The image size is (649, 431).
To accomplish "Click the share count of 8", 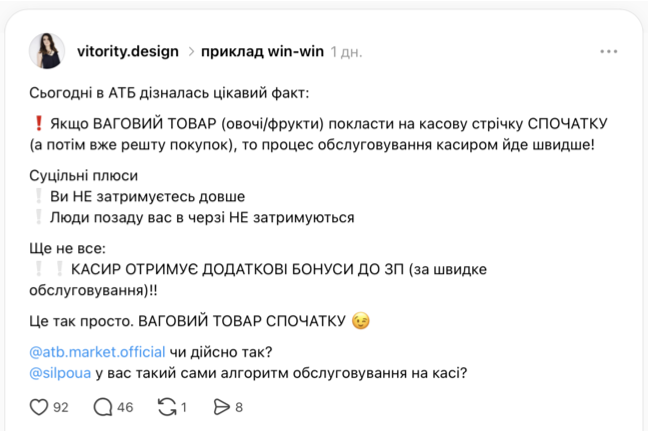I will (239, 407).
